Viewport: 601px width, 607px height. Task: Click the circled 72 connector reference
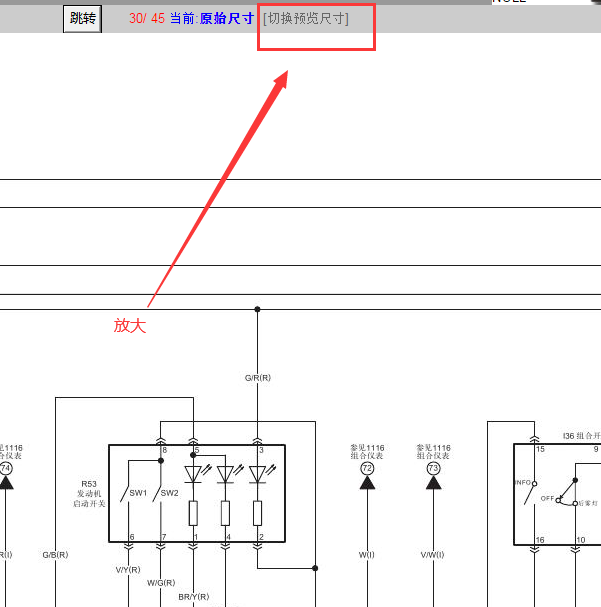(x=367, y=469)
